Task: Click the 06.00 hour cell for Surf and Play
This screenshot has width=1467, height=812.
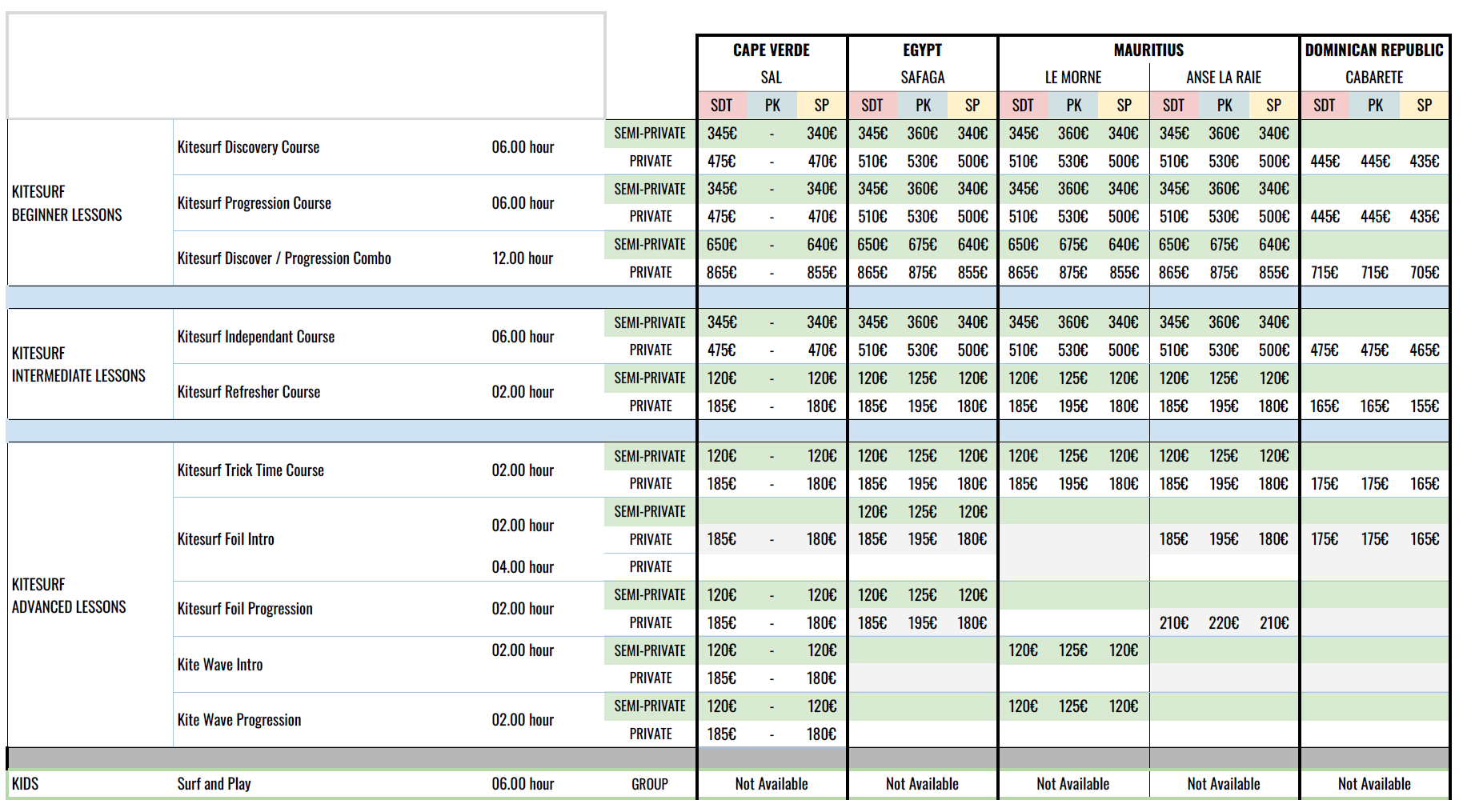Action: coord(523,784)
